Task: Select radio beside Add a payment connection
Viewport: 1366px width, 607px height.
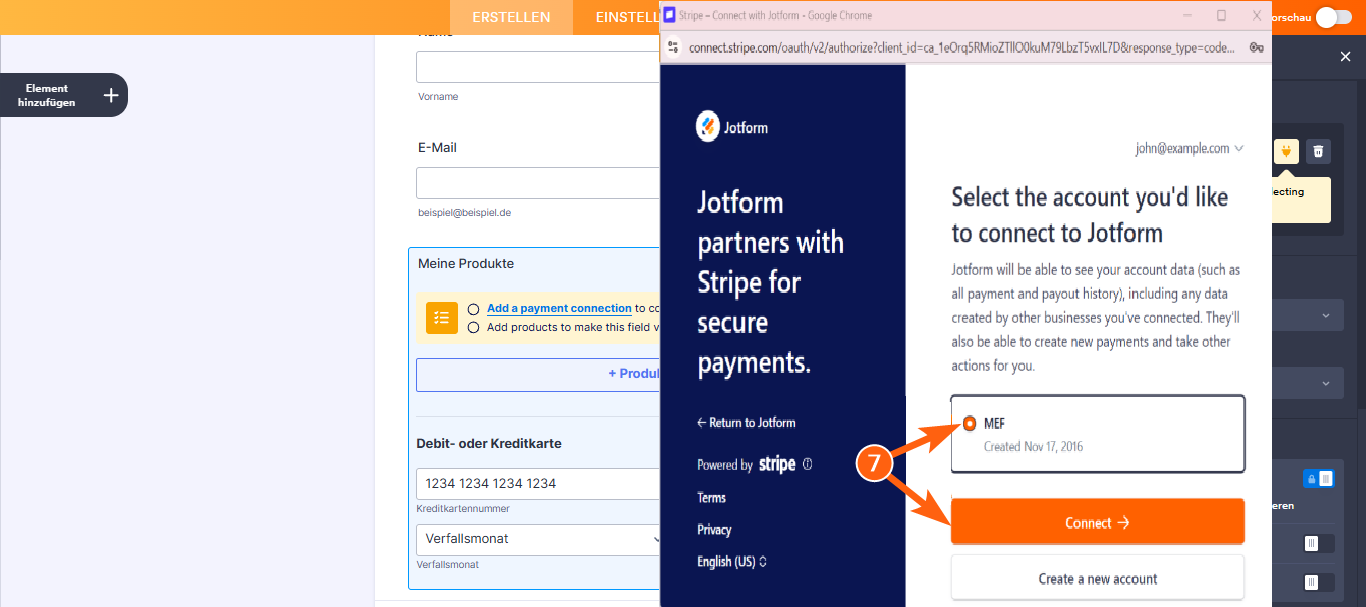Action: [473, 309]
